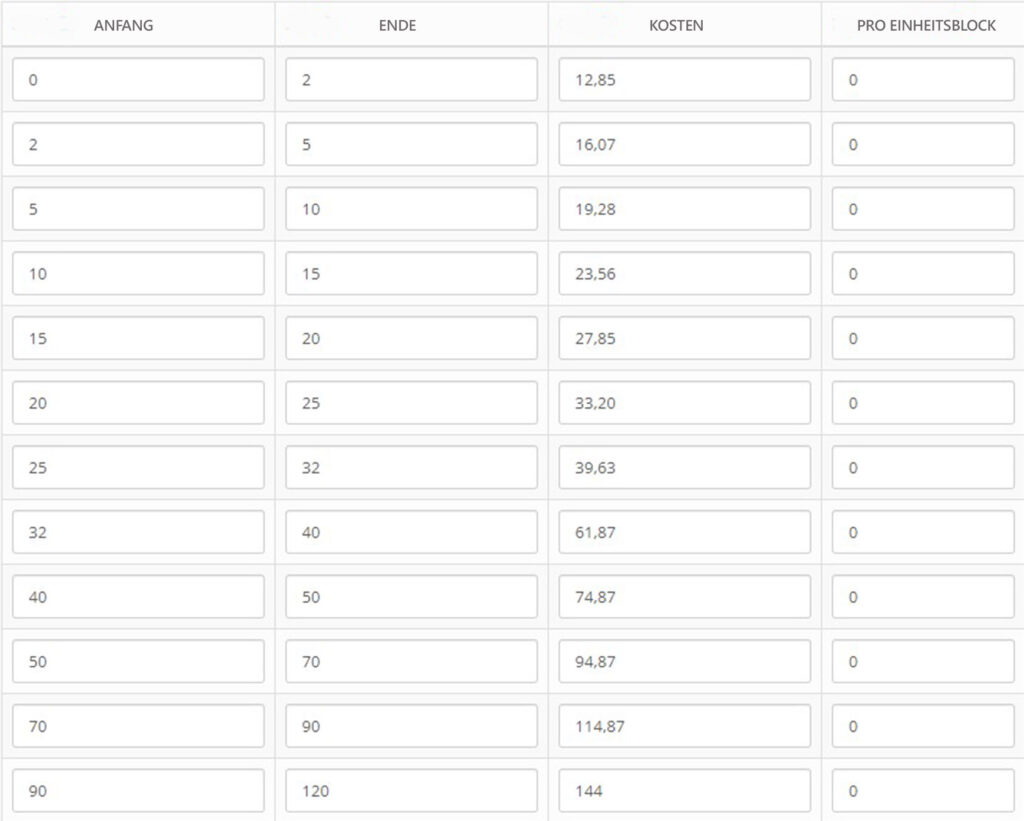
Task: Select the Kosten field with 33,20
Action: point(684,403)
